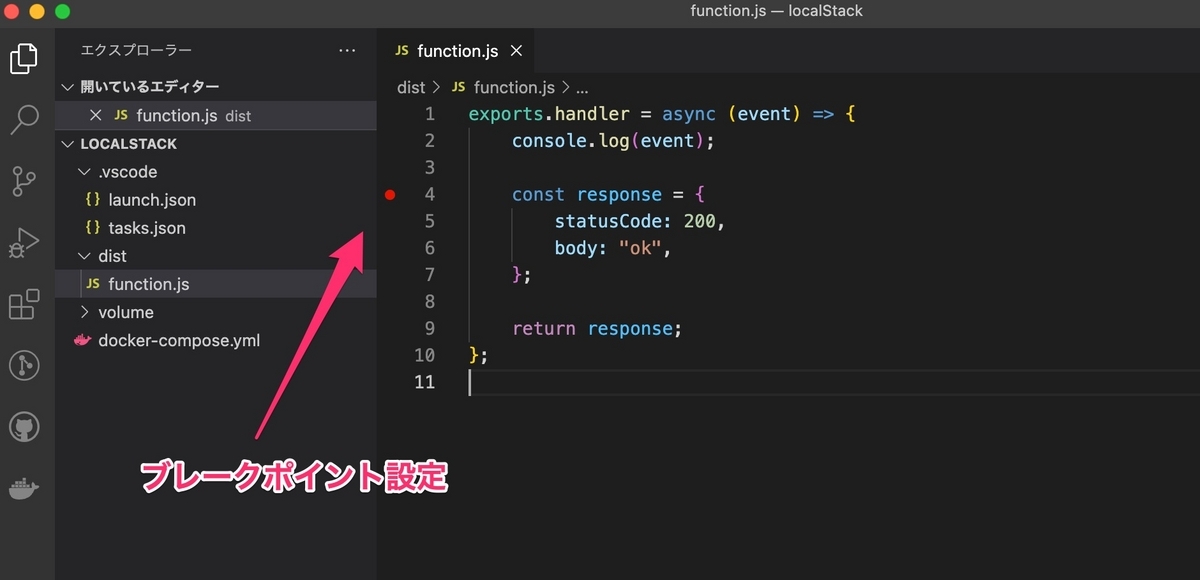This screenshot has height=580, width=1200.
Task: Open the Git graph icon in activity bar
Action: click(24, 366)
